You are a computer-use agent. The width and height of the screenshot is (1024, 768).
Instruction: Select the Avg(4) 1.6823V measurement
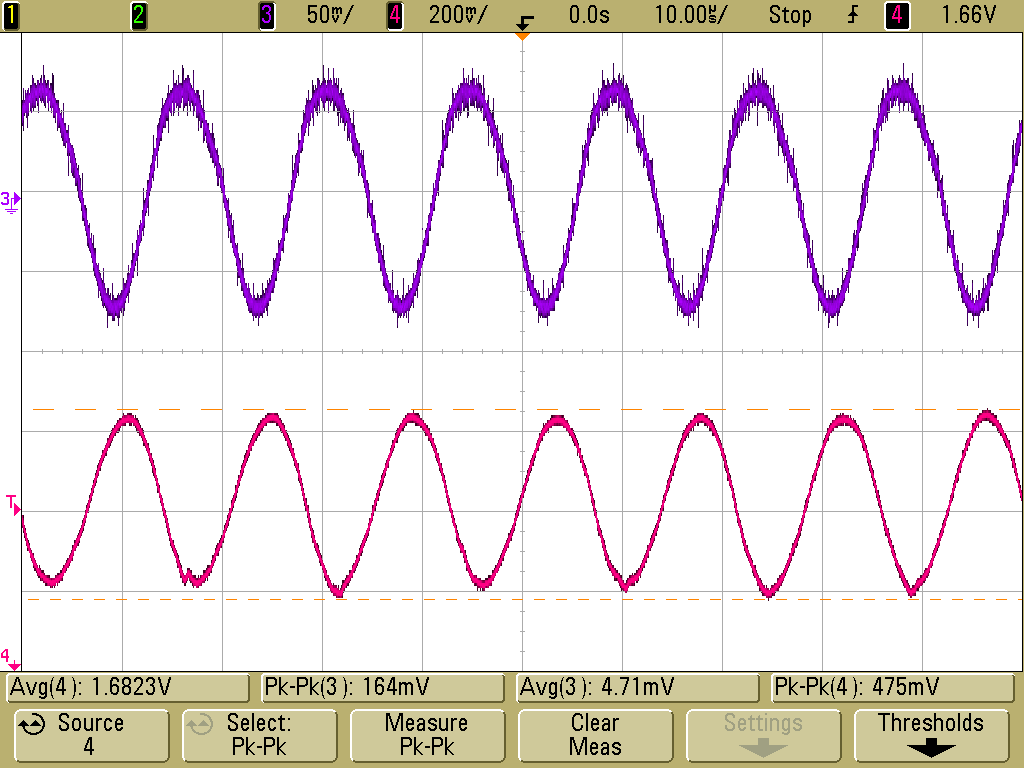click(x=128, y=688)
